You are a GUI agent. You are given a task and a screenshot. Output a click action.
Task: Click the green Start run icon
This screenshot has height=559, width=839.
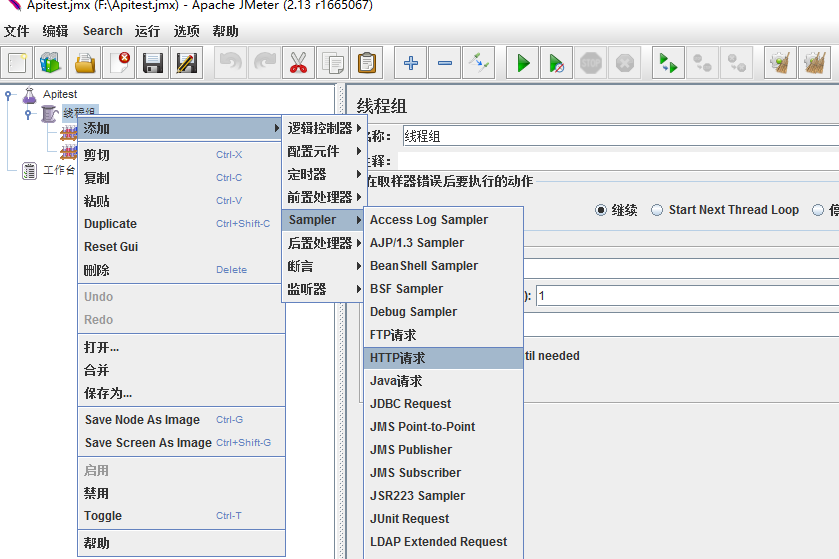(x=523, y=63)
